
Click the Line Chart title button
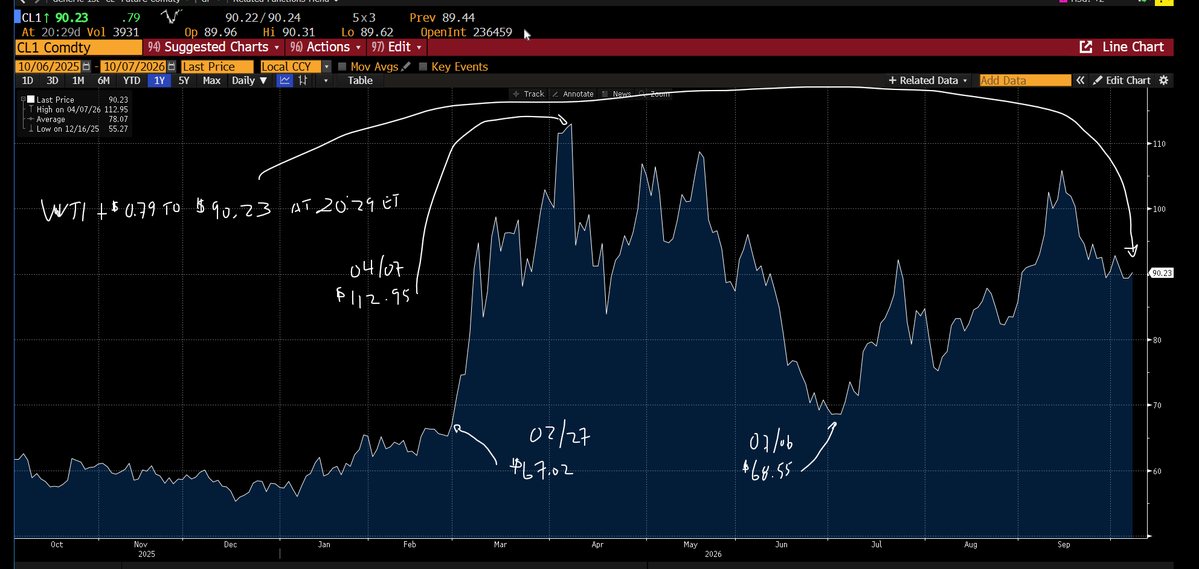point(1132,47)
